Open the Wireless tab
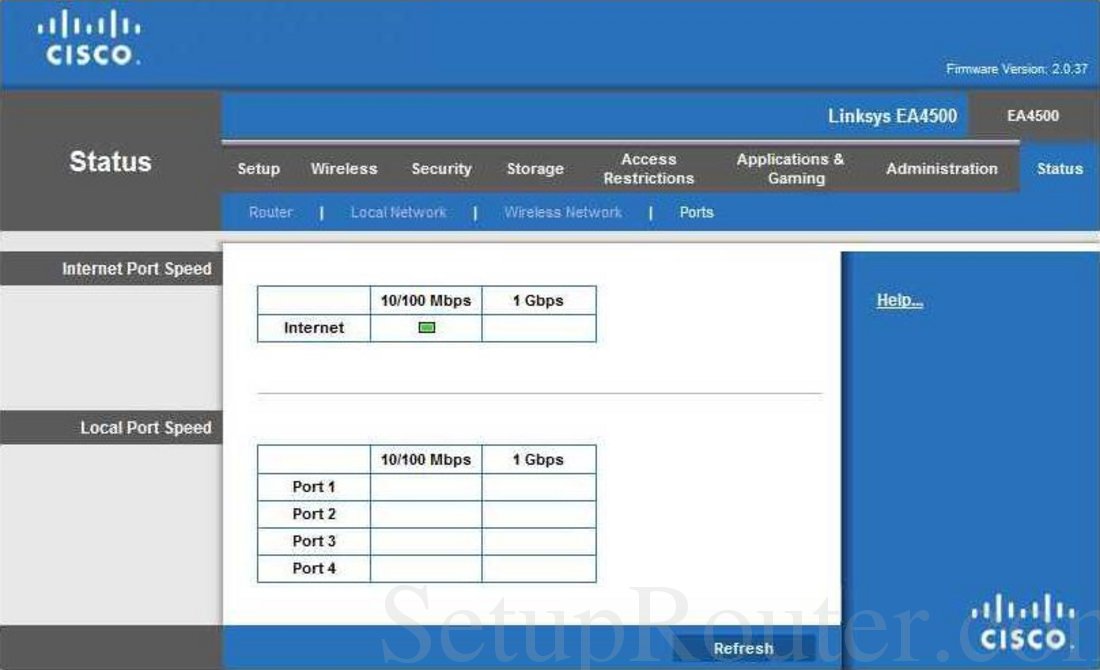The image size is (1100, 670). click(344, 168)
